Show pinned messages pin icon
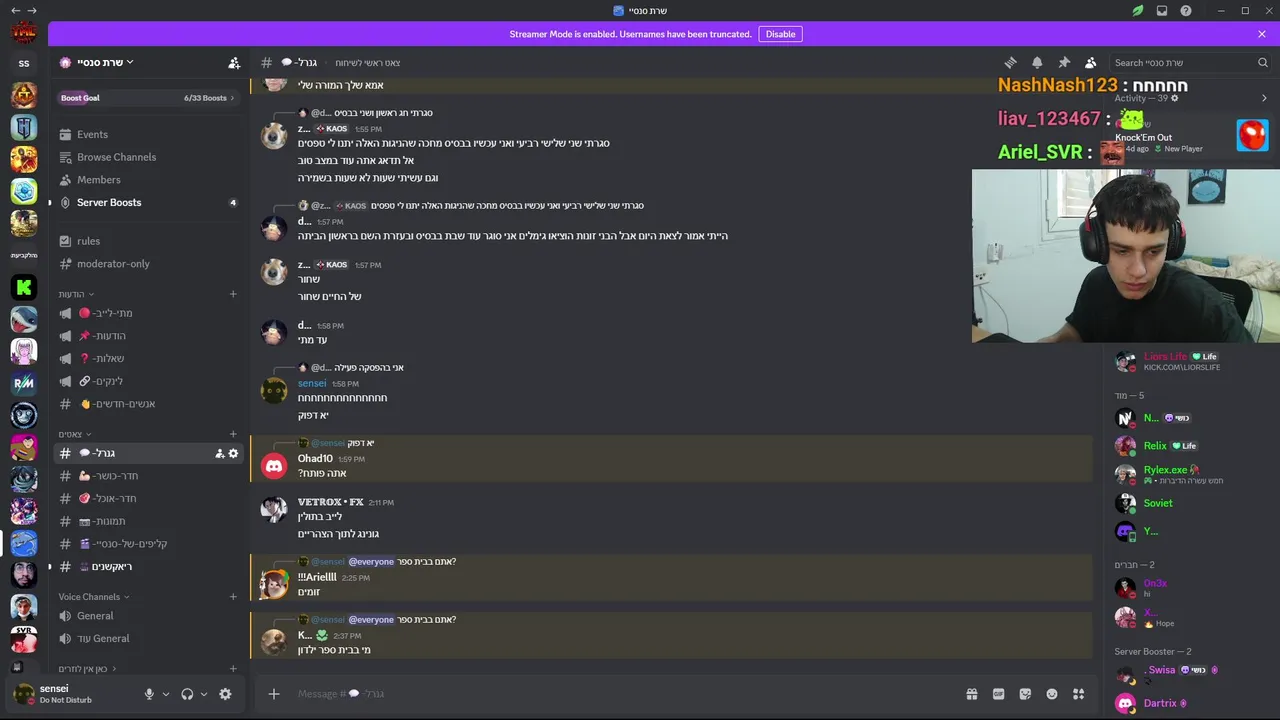 1064,62
